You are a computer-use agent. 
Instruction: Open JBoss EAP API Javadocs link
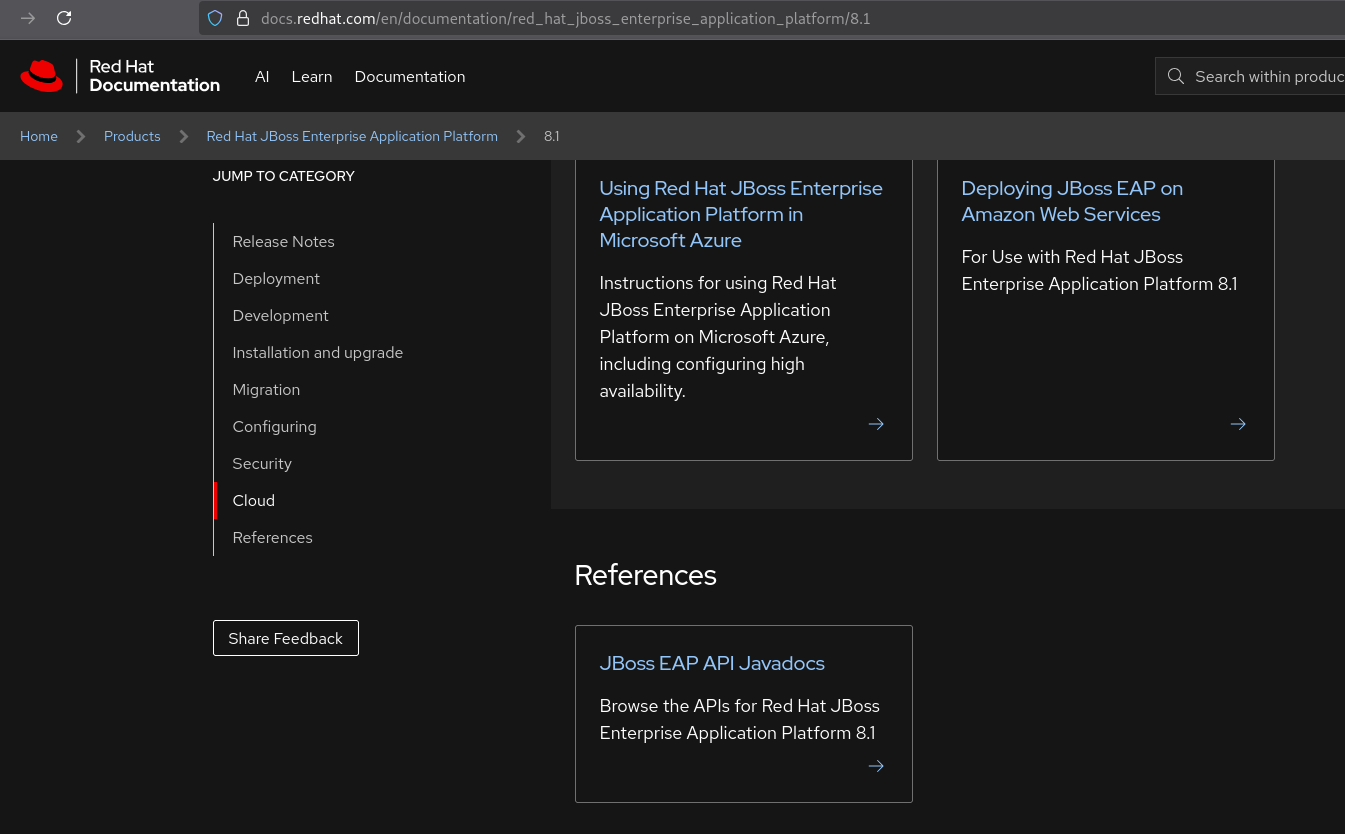click(x=712, y=663)
